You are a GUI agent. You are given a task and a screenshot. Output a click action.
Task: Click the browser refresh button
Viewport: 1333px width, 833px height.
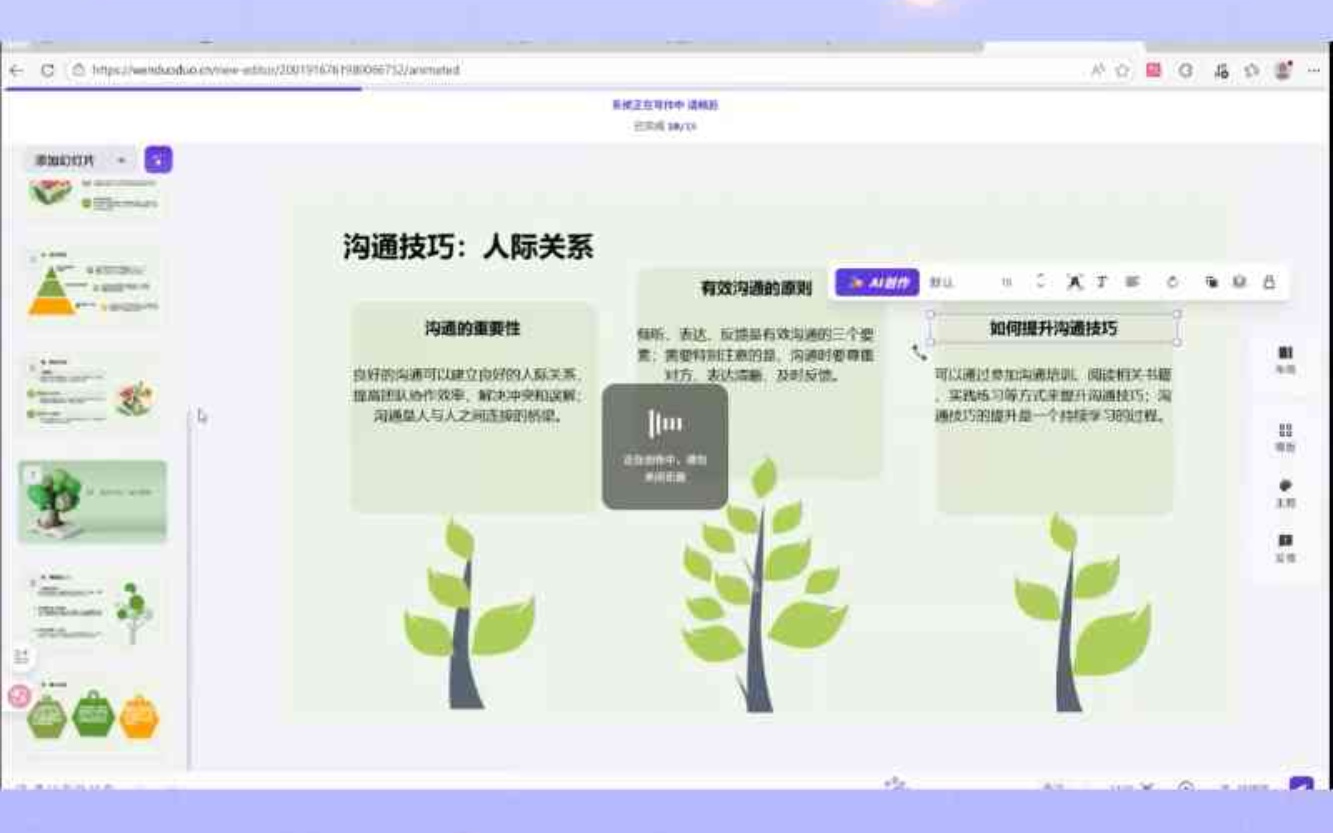[47, 71]
